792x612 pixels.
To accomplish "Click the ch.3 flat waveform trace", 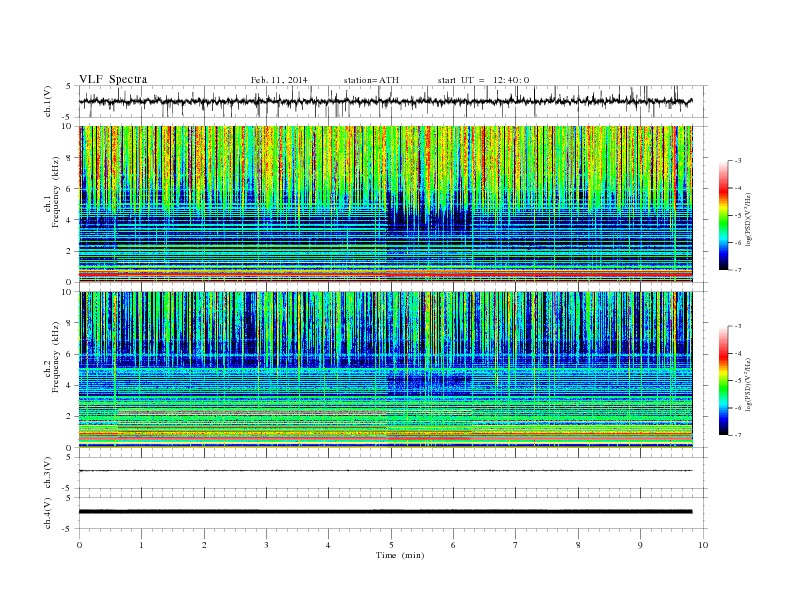I will coord(385,471).
